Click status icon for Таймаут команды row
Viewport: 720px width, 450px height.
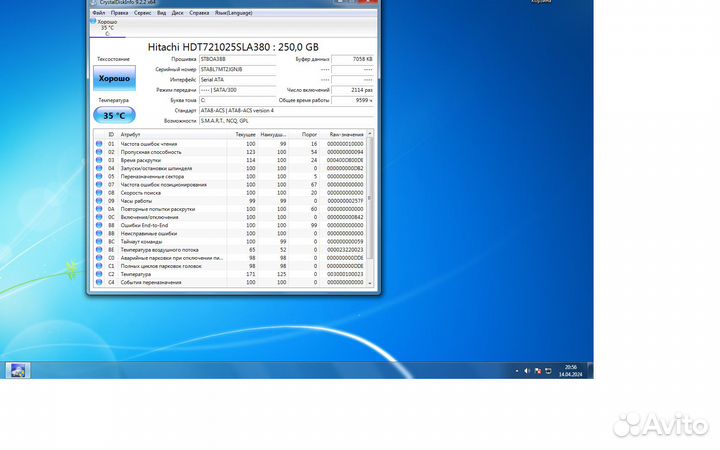[99, 242]
